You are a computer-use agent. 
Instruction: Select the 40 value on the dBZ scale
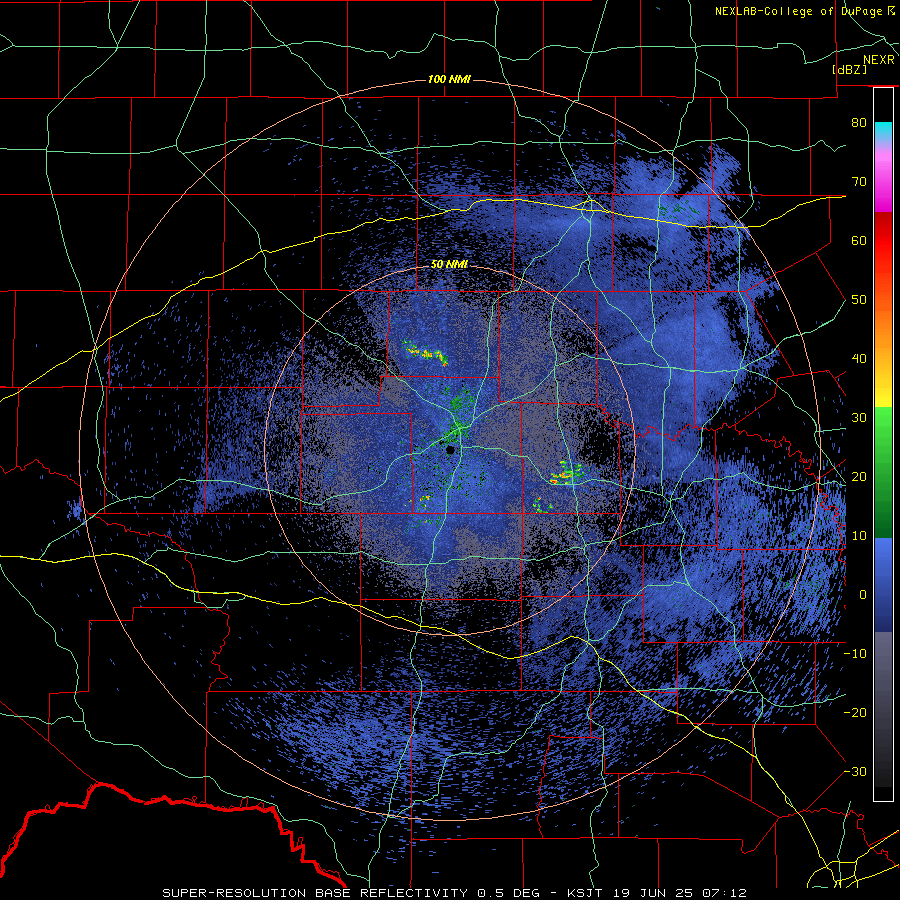click(x=859, y=359)
